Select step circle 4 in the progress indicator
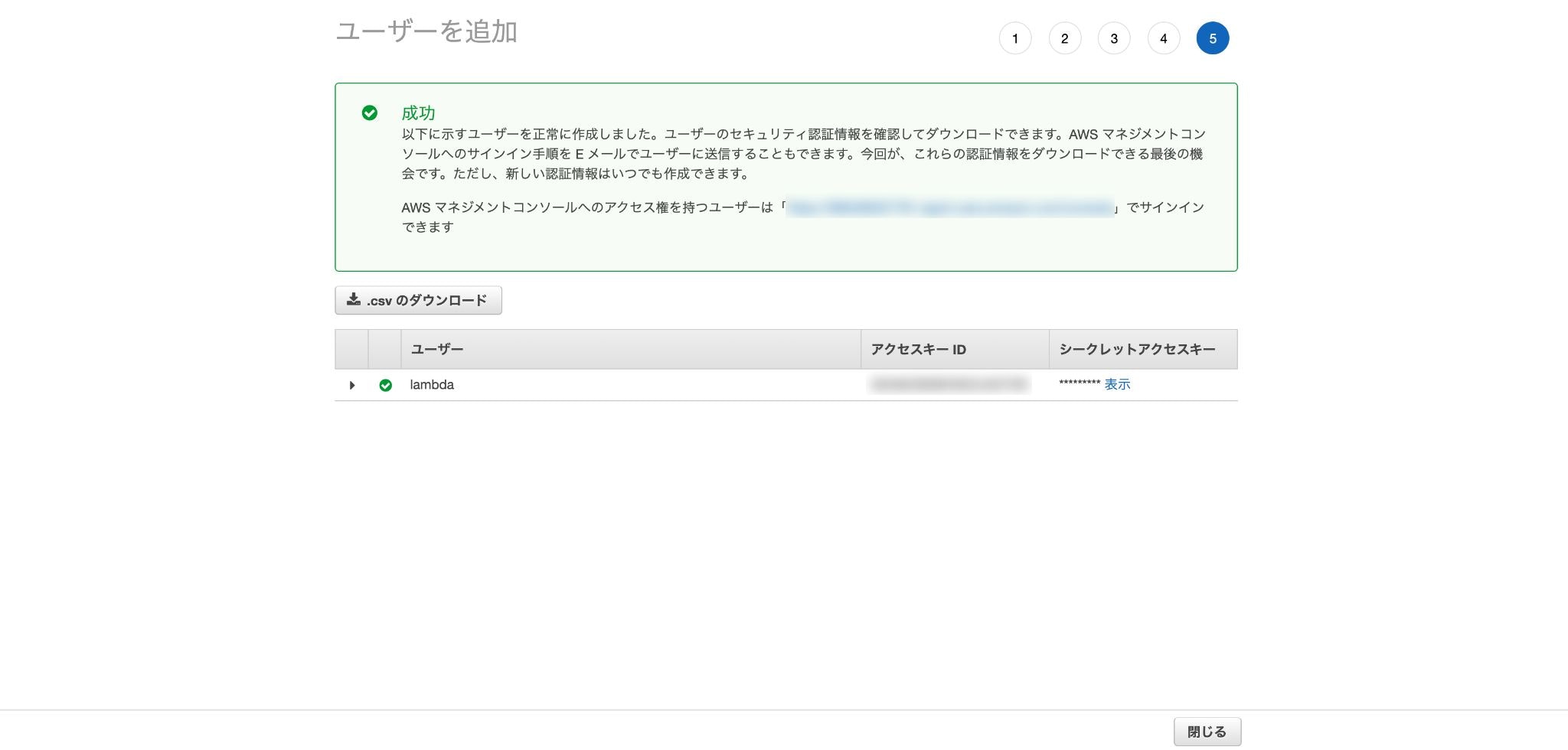 pyautogui.click(x=1163, y=37)
